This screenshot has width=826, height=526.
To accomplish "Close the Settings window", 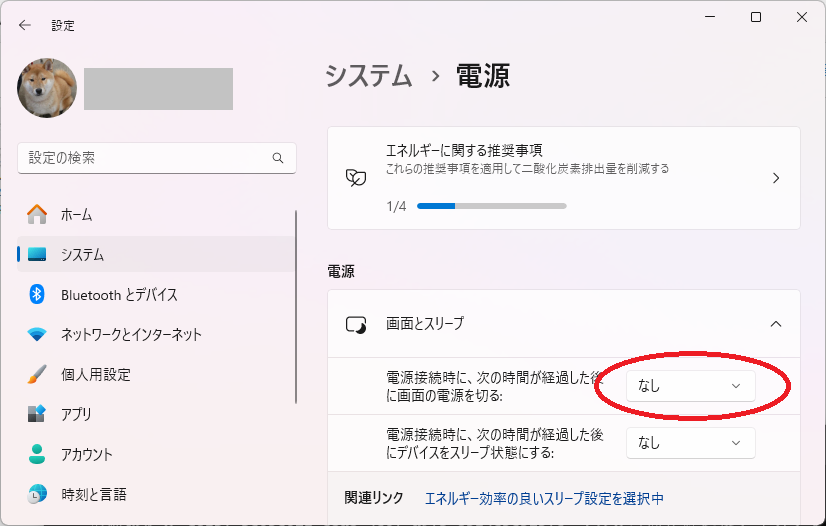I will tap(802, 17).
